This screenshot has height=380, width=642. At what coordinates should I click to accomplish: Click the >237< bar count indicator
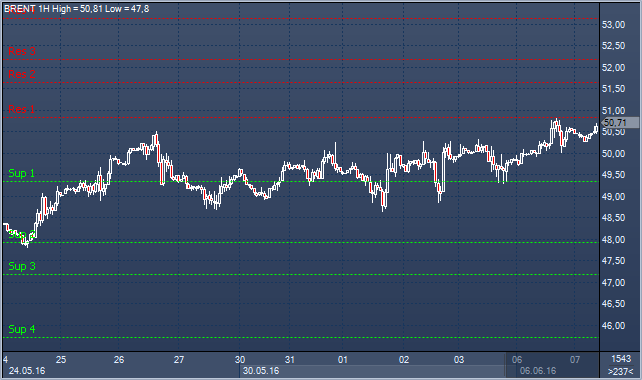pos(621,371)
